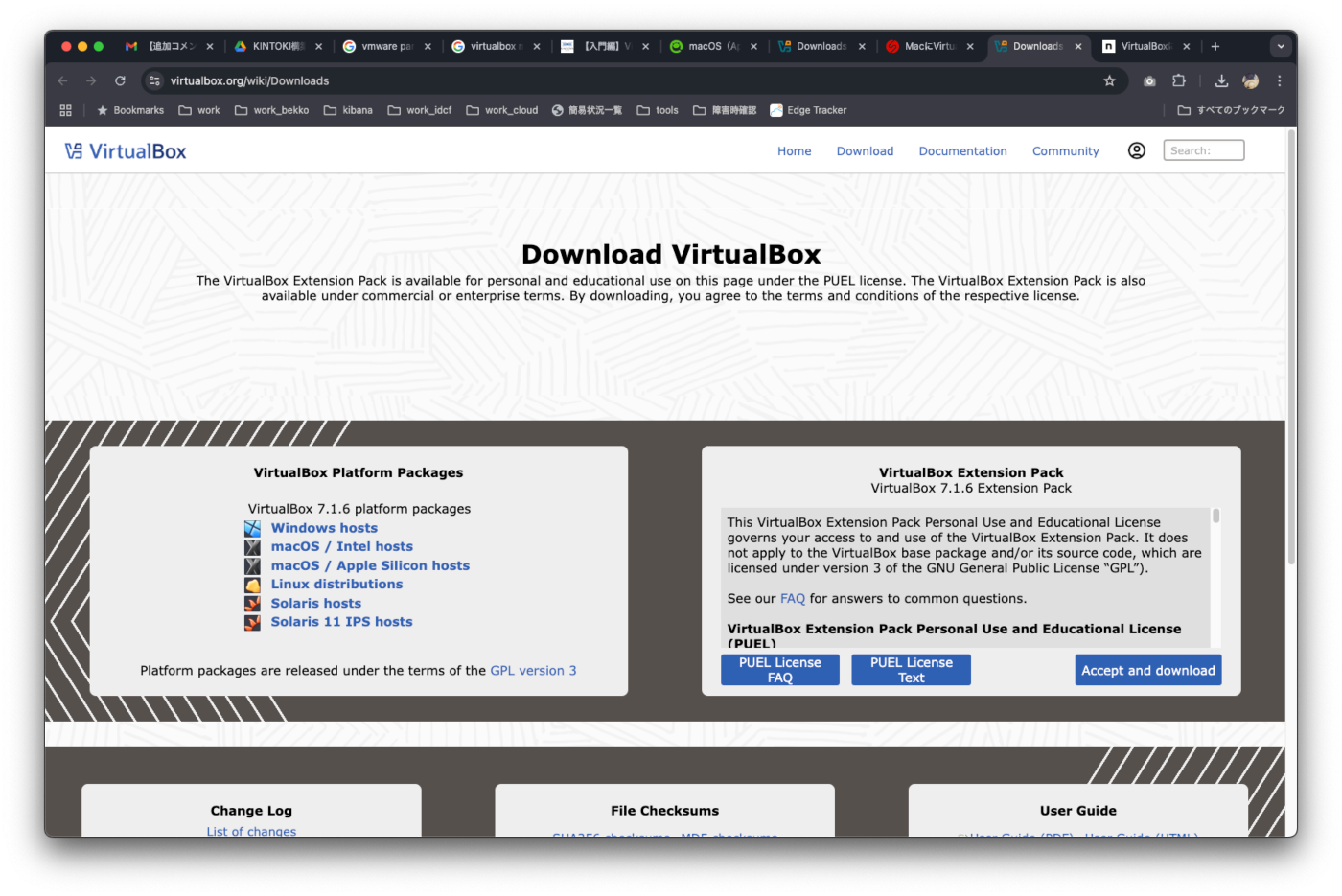
Task: Open the 簡易状況一覧 bookmark
Action: (587, 110)
